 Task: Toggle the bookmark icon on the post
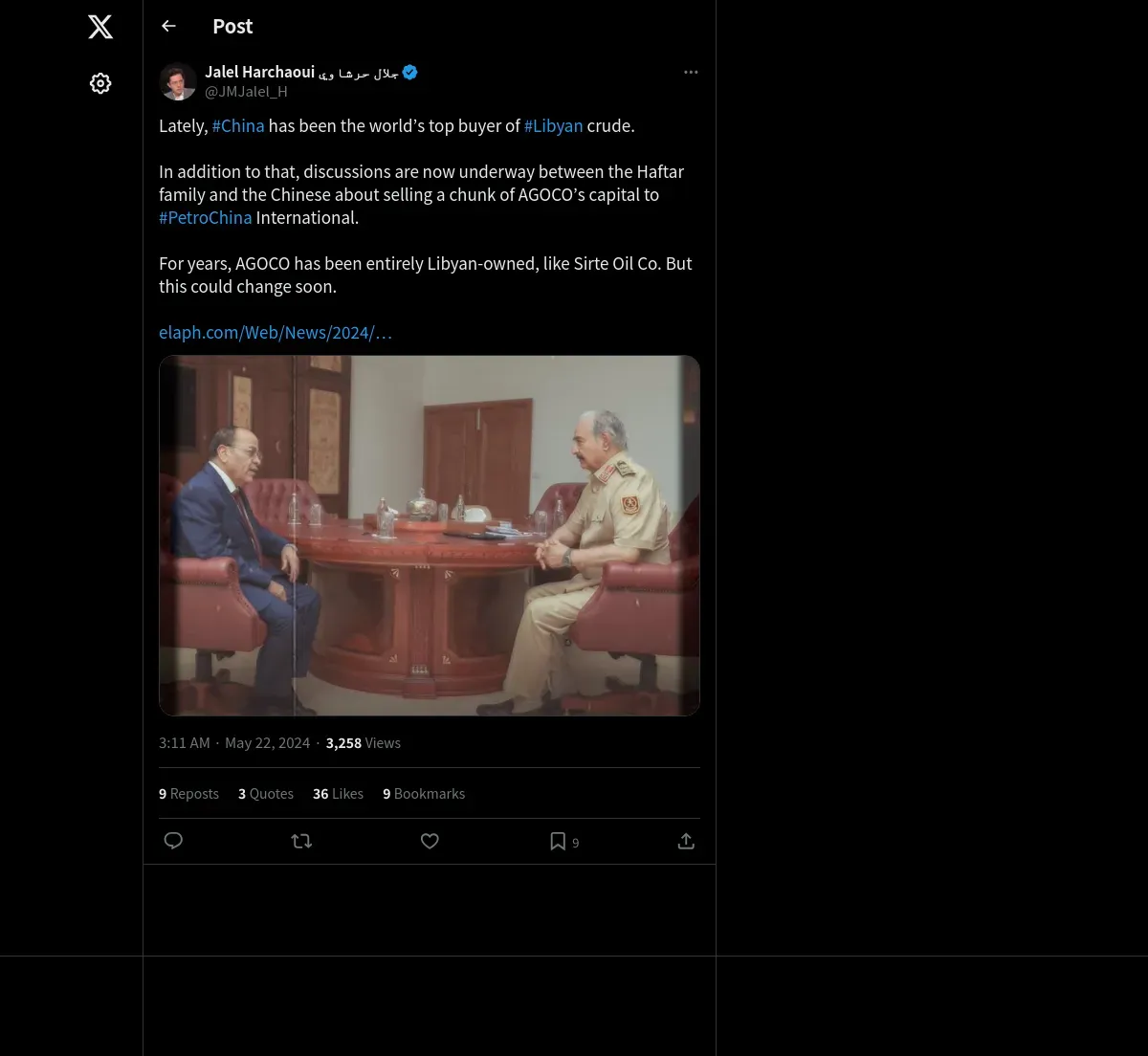[x=558, y=841]
